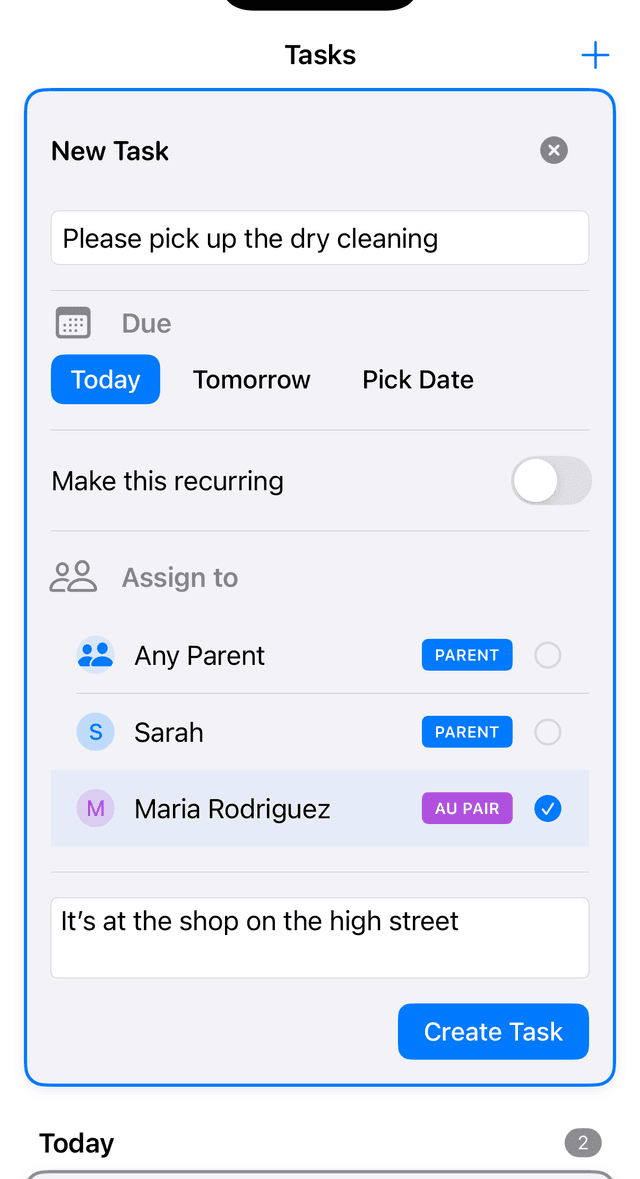This screenshot has height=1179, width=640.
Task: Tap the badge showing 2 tasks today
Action: pyautogui.click(x=583, y=1142)
